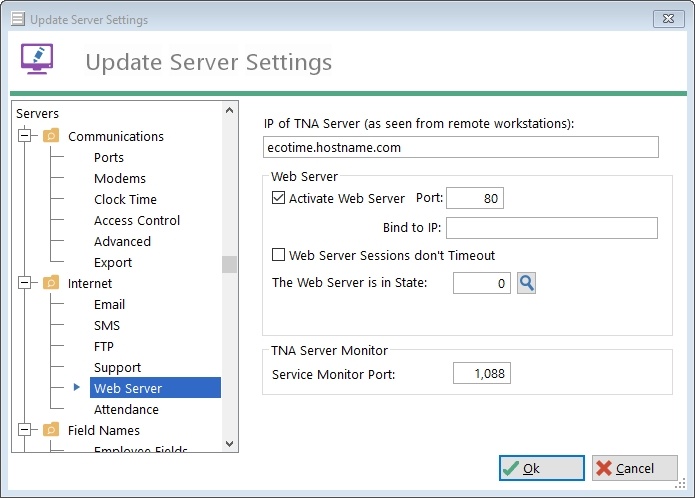Image resolution: width=695 pixels, height=498 pixels.
Task: Click the red X on the Cancel button
Action: [604, 468]
